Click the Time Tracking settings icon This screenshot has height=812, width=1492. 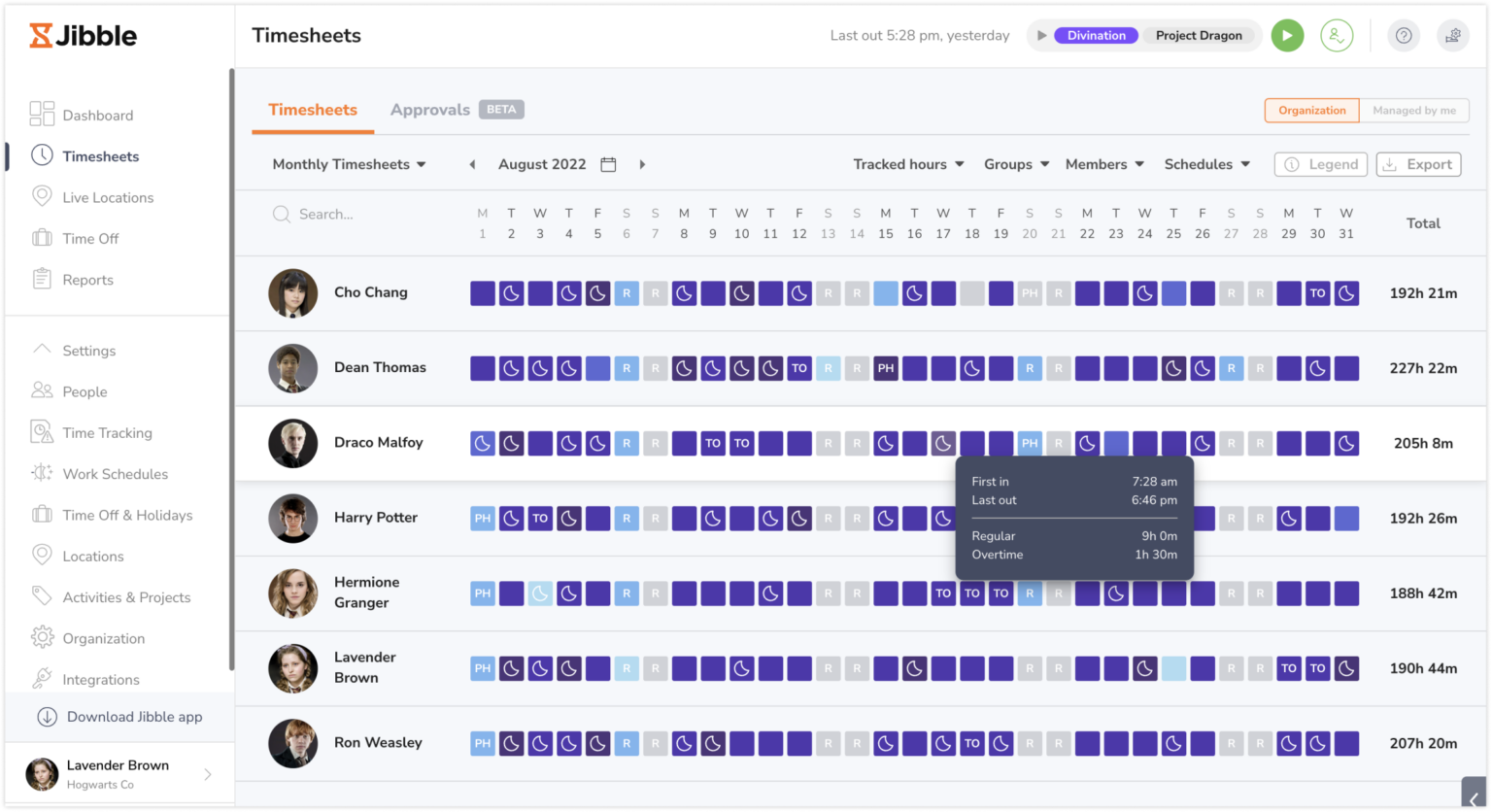[42, 432]
